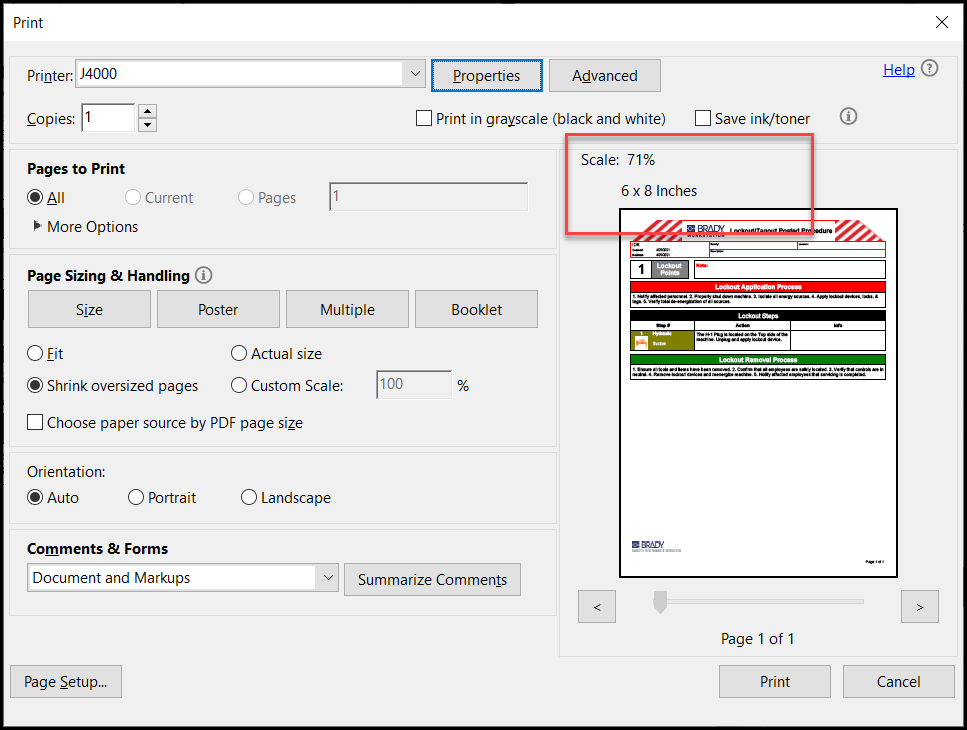Go to the previous preview page
This screenshot has width=967, height=730.
coord(597,606)
